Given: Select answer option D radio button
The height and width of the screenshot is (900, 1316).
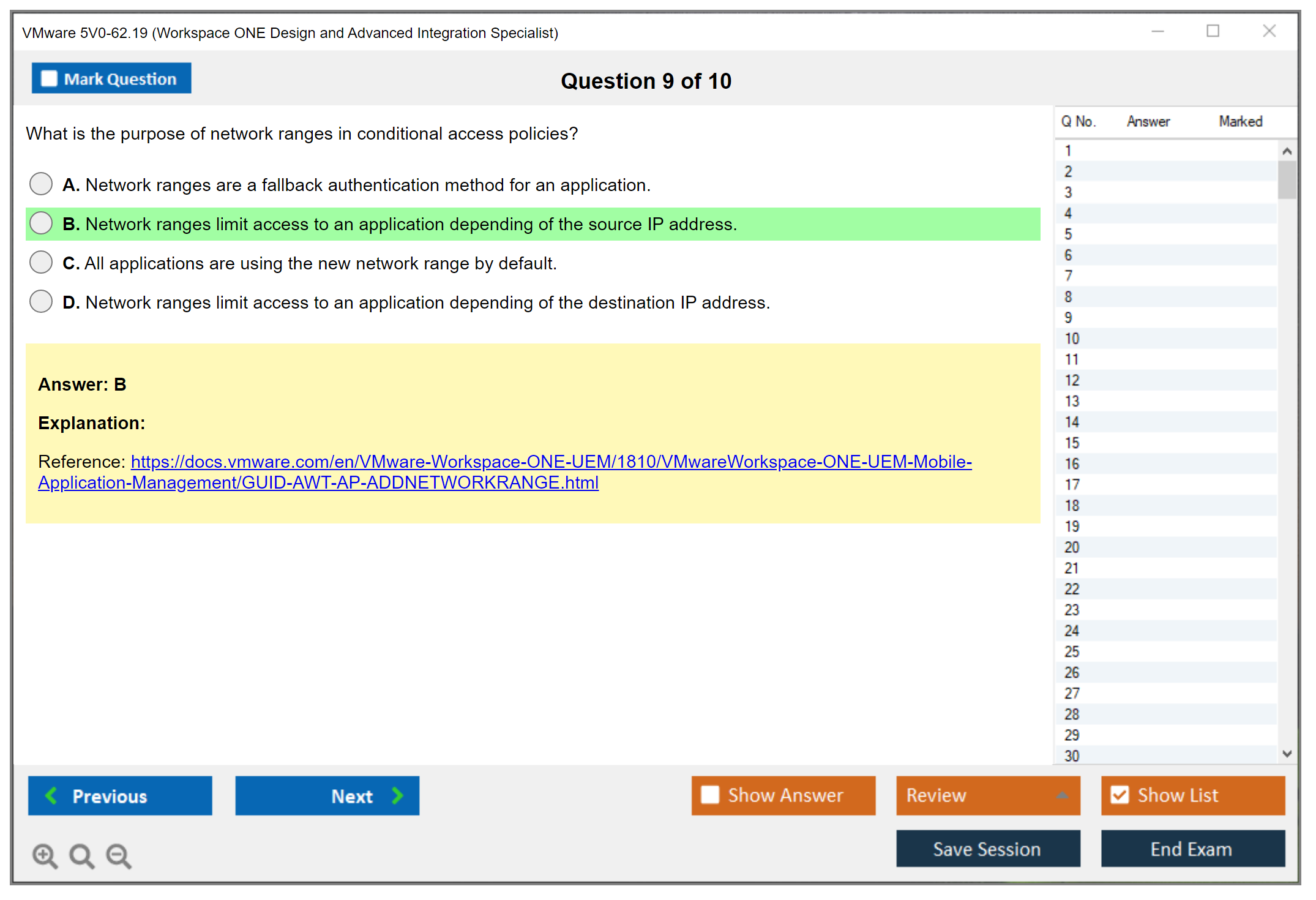Looking at the screenshot, I should click(x=41, y=301).
